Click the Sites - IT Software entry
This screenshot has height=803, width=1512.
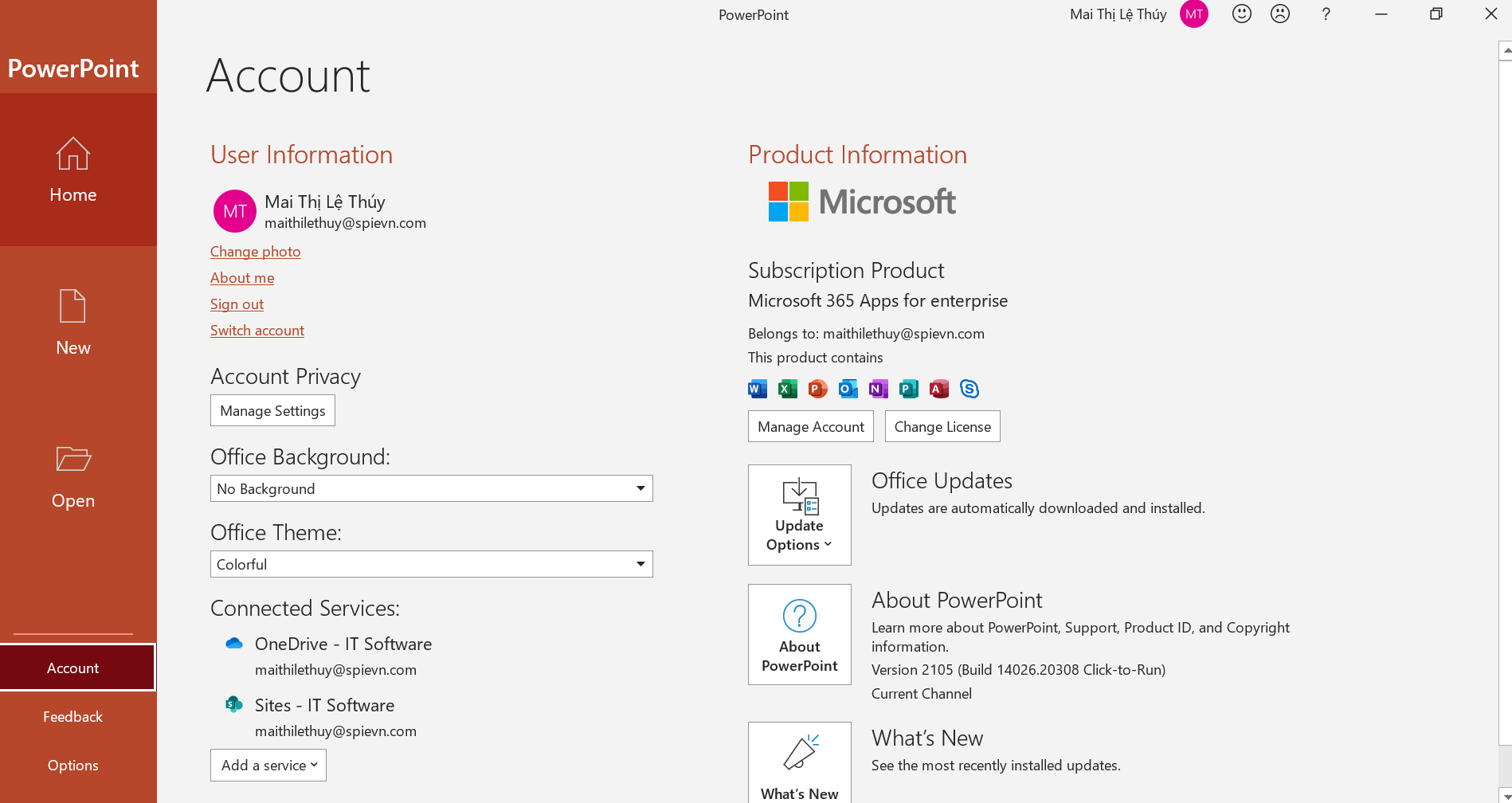[x=324, y=705]
